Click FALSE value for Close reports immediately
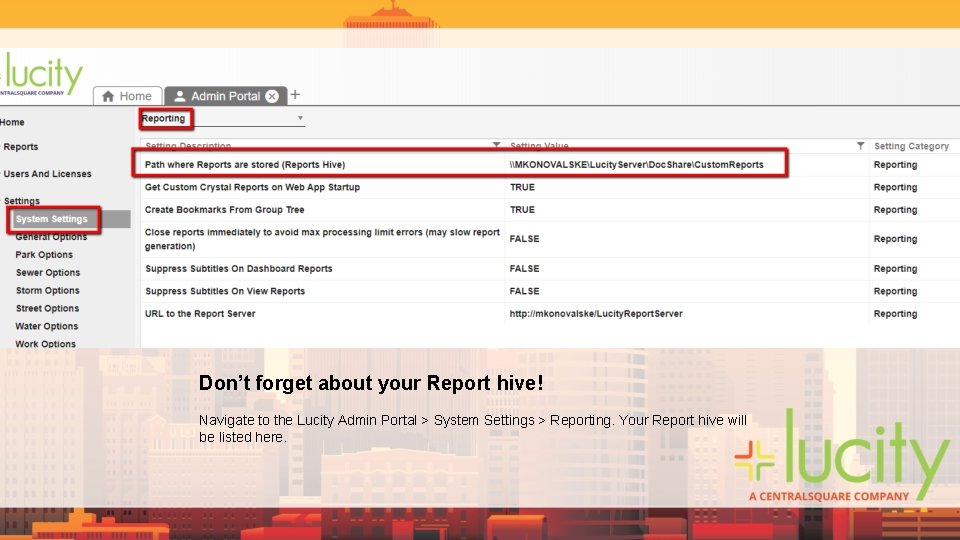 pos(524,239)
